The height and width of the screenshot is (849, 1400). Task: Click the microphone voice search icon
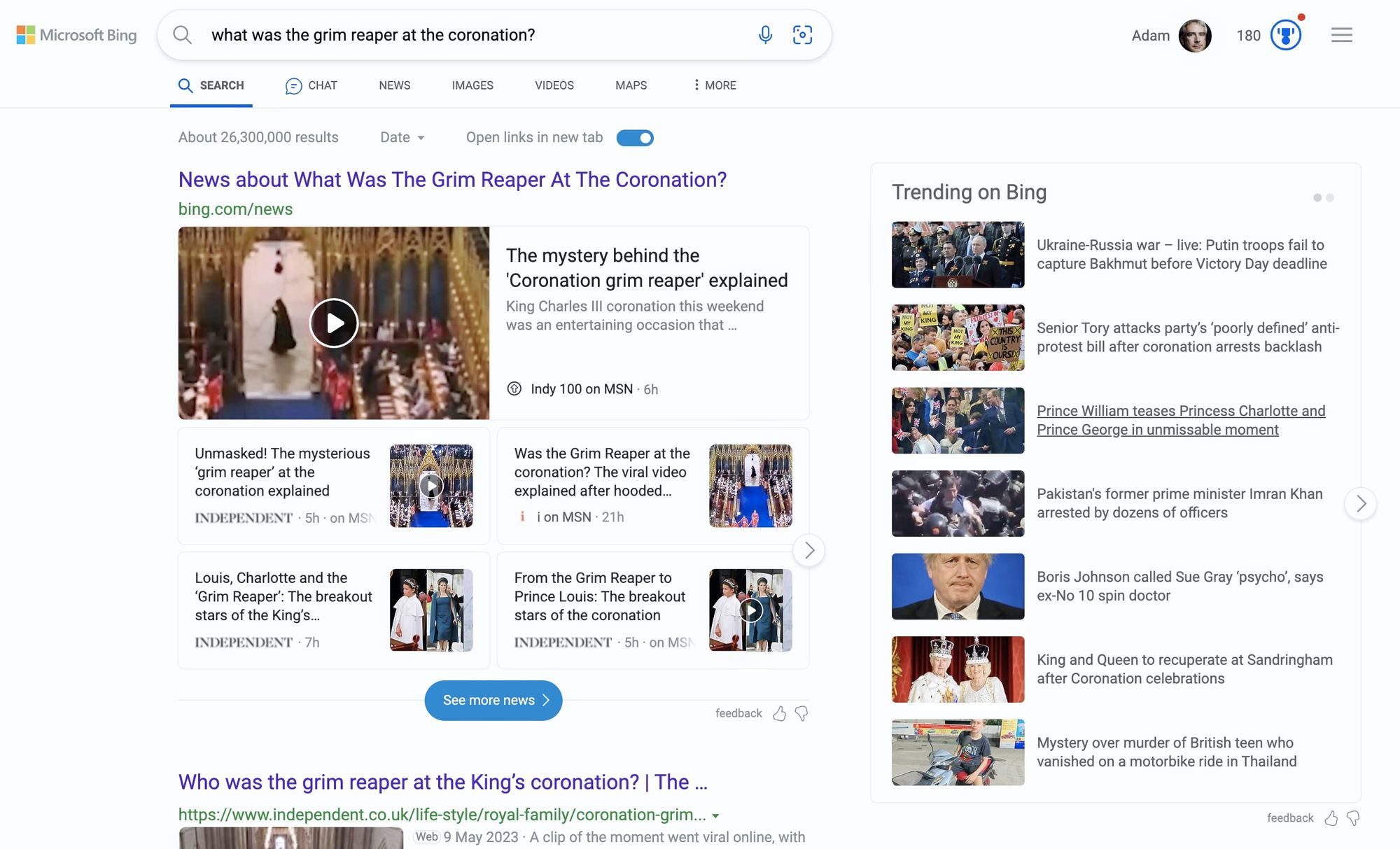pyautogui.click(x=765, y=35)
